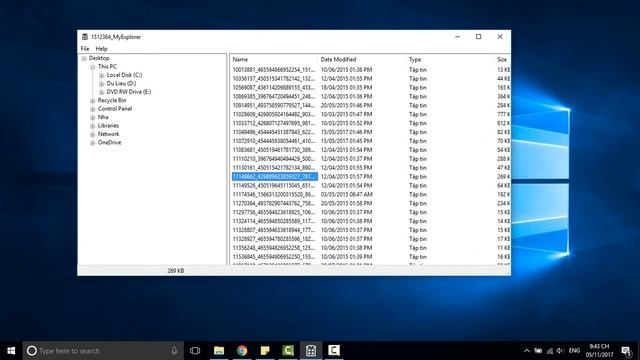The height and width of the screenshot is (360, 640).
Task: Expand the Du Lieu (D:) node
Action: (102, 84)
